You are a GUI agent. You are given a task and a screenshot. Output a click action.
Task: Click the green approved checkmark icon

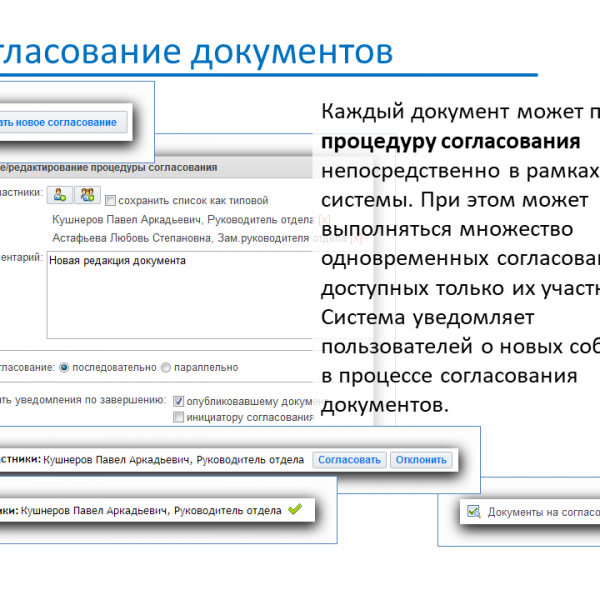(x=294, y=510)
